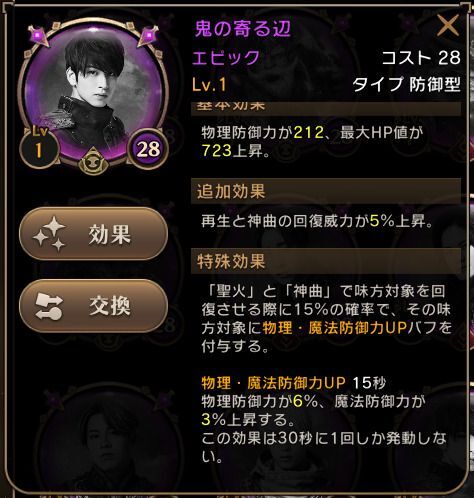Image resolution: width=474 pixels, height=498 pixels.
Task: Click the Lv 1 level badge
Action: coord(39,147)
